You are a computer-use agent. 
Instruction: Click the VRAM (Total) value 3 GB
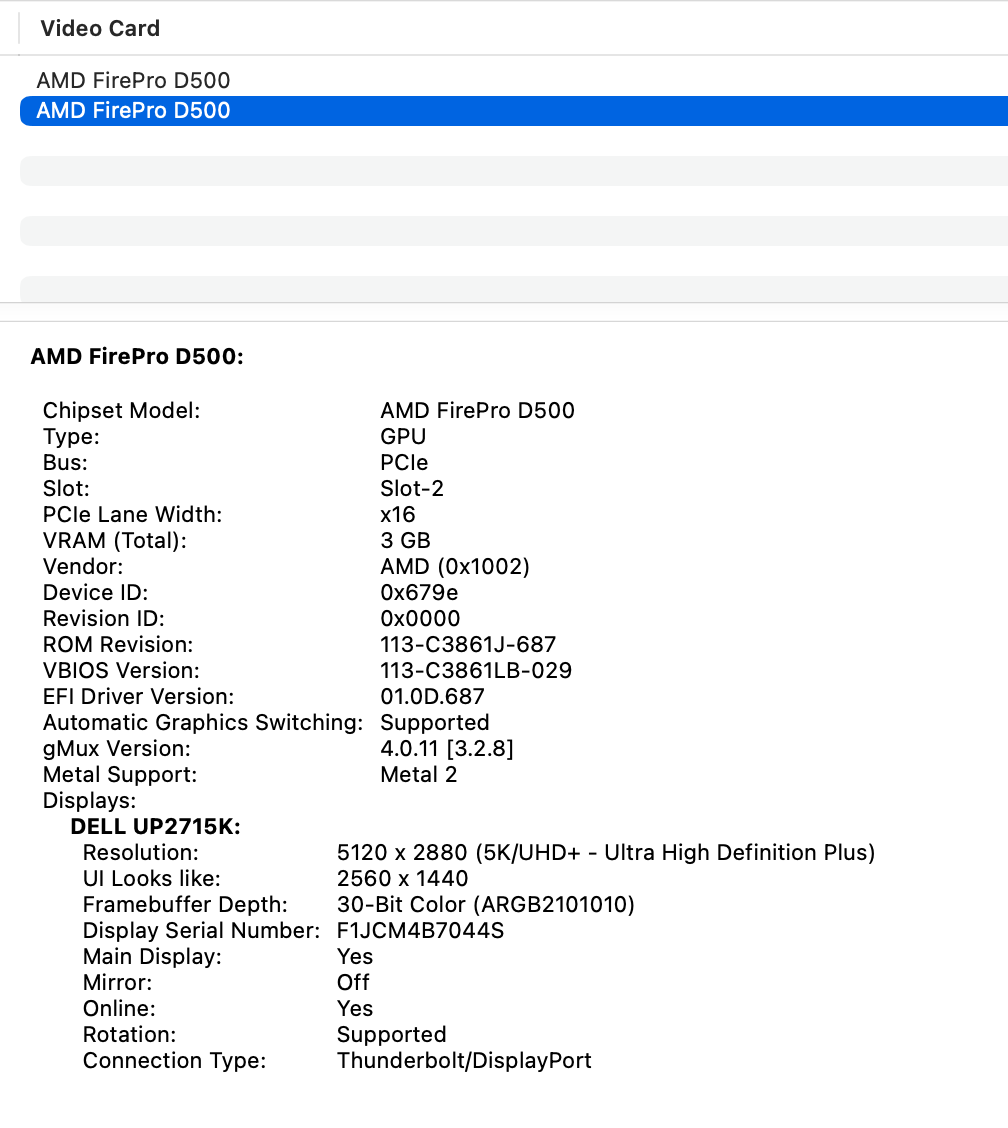[x=405, y=540]
